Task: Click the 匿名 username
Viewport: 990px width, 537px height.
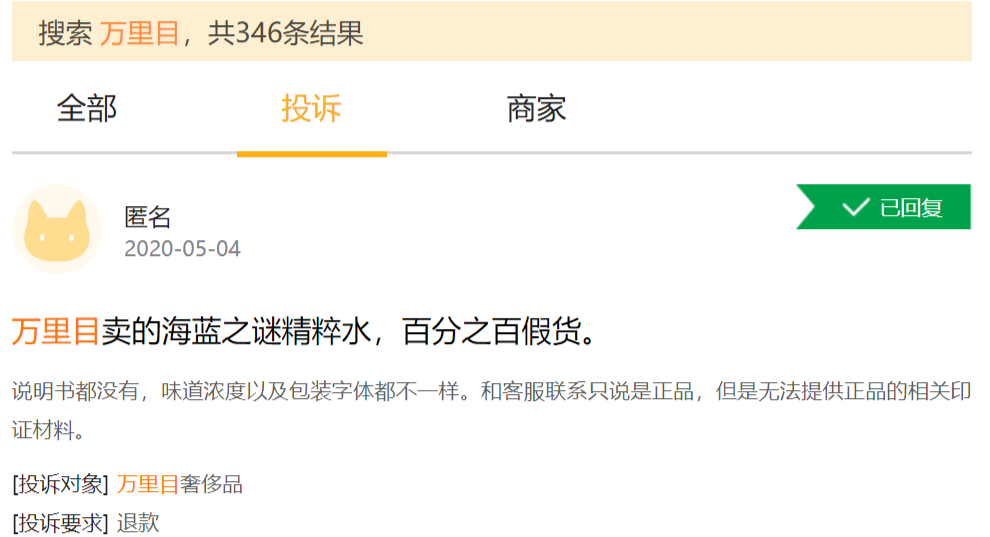Action: click(148, 217)
